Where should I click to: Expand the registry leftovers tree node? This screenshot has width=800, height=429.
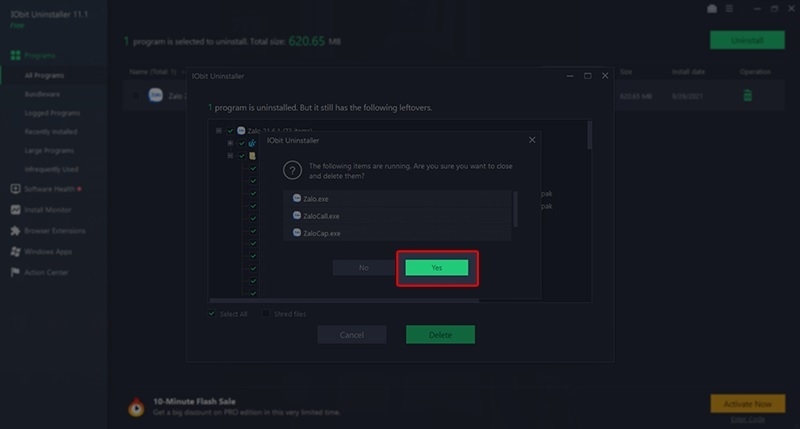tap(229, 143)
